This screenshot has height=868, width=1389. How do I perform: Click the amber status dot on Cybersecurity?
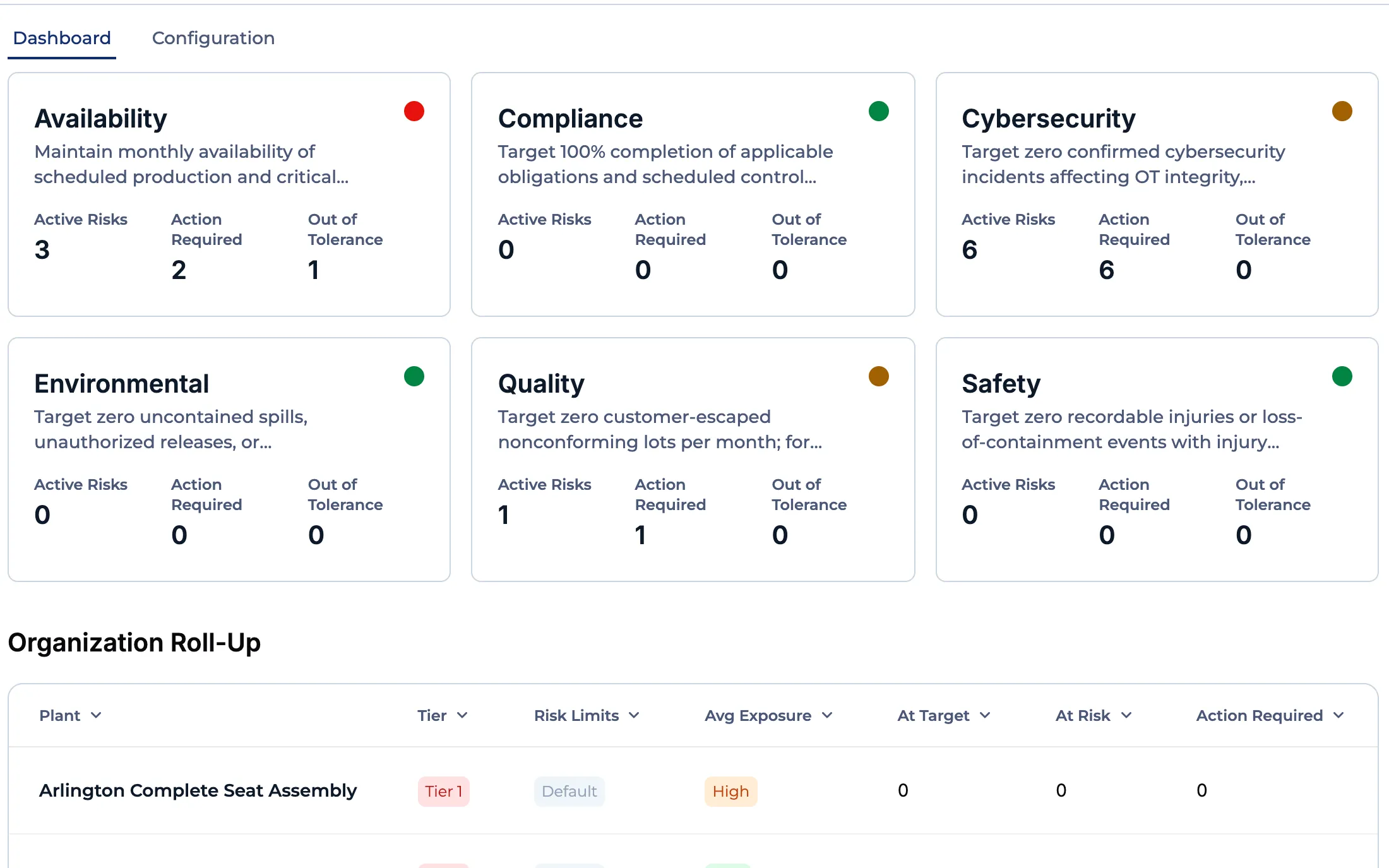(1342, 111)
